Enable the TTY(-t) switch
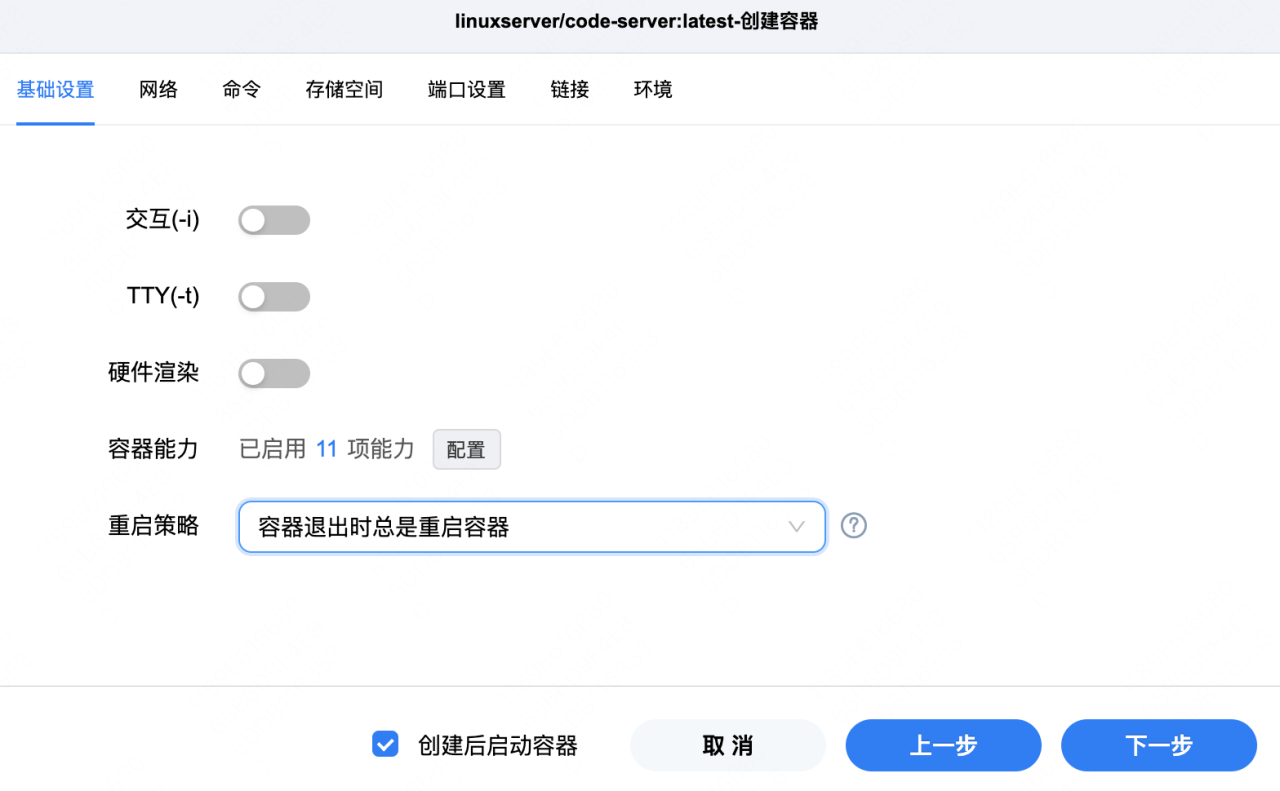The image size is (1280, 791). tap(274, 296)
